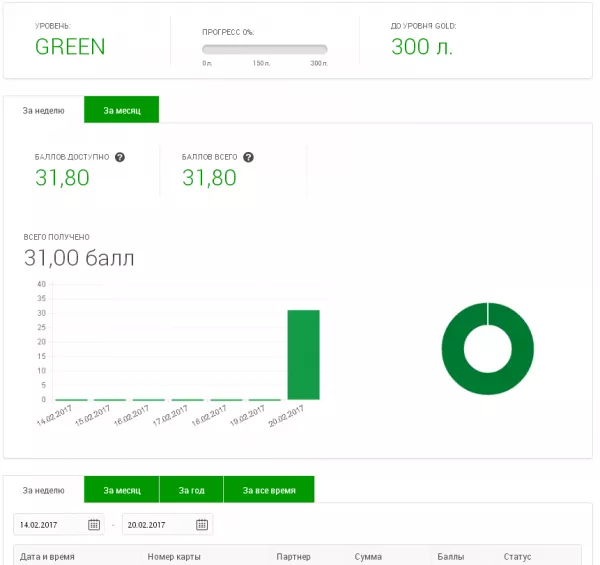
Task: Click the level progress bar to GOLD
Action: coord(264,49)
